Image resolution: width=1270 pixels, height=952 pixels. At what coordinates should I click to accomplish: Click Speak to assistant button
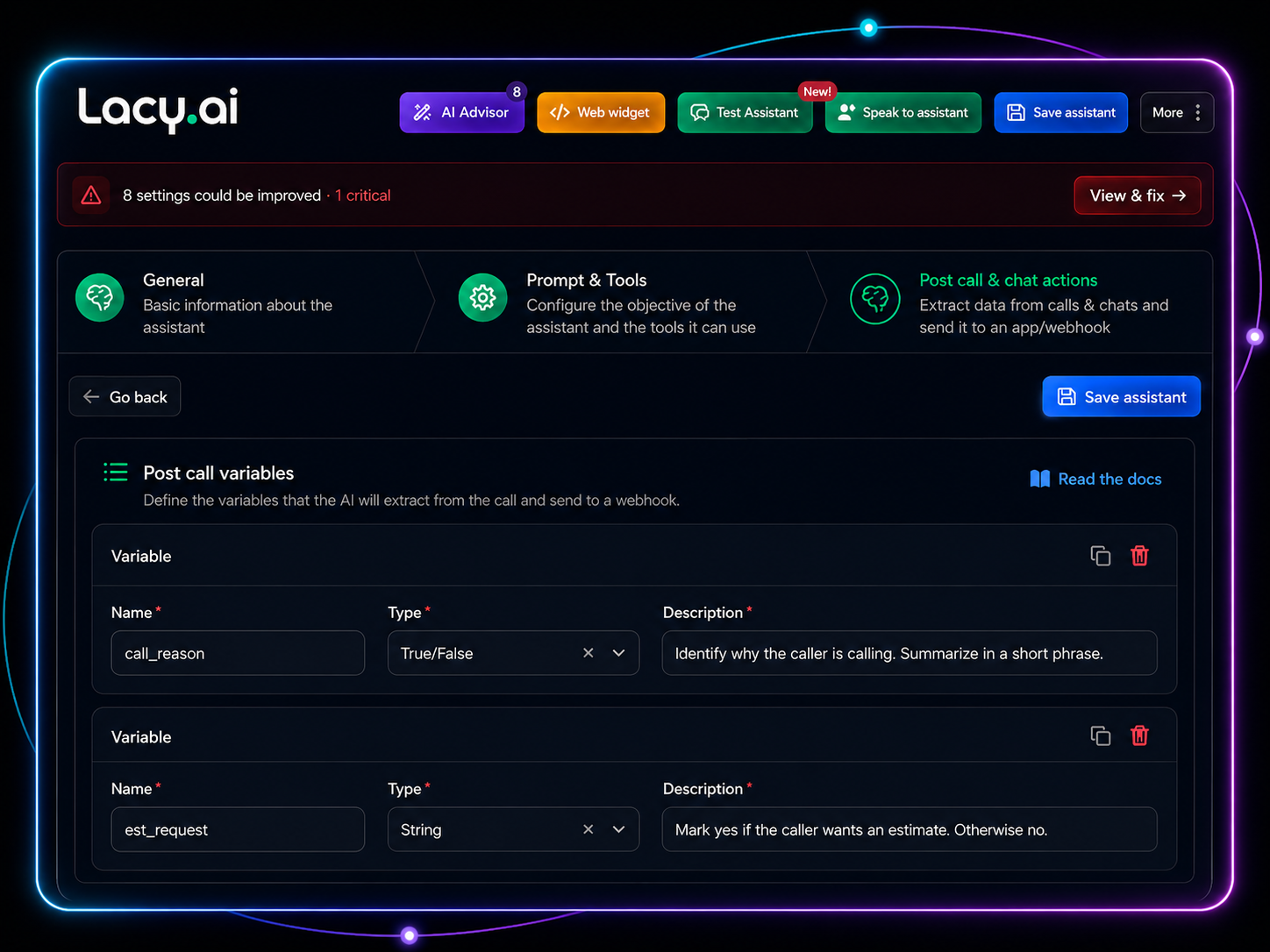click(x=903, y=112)
